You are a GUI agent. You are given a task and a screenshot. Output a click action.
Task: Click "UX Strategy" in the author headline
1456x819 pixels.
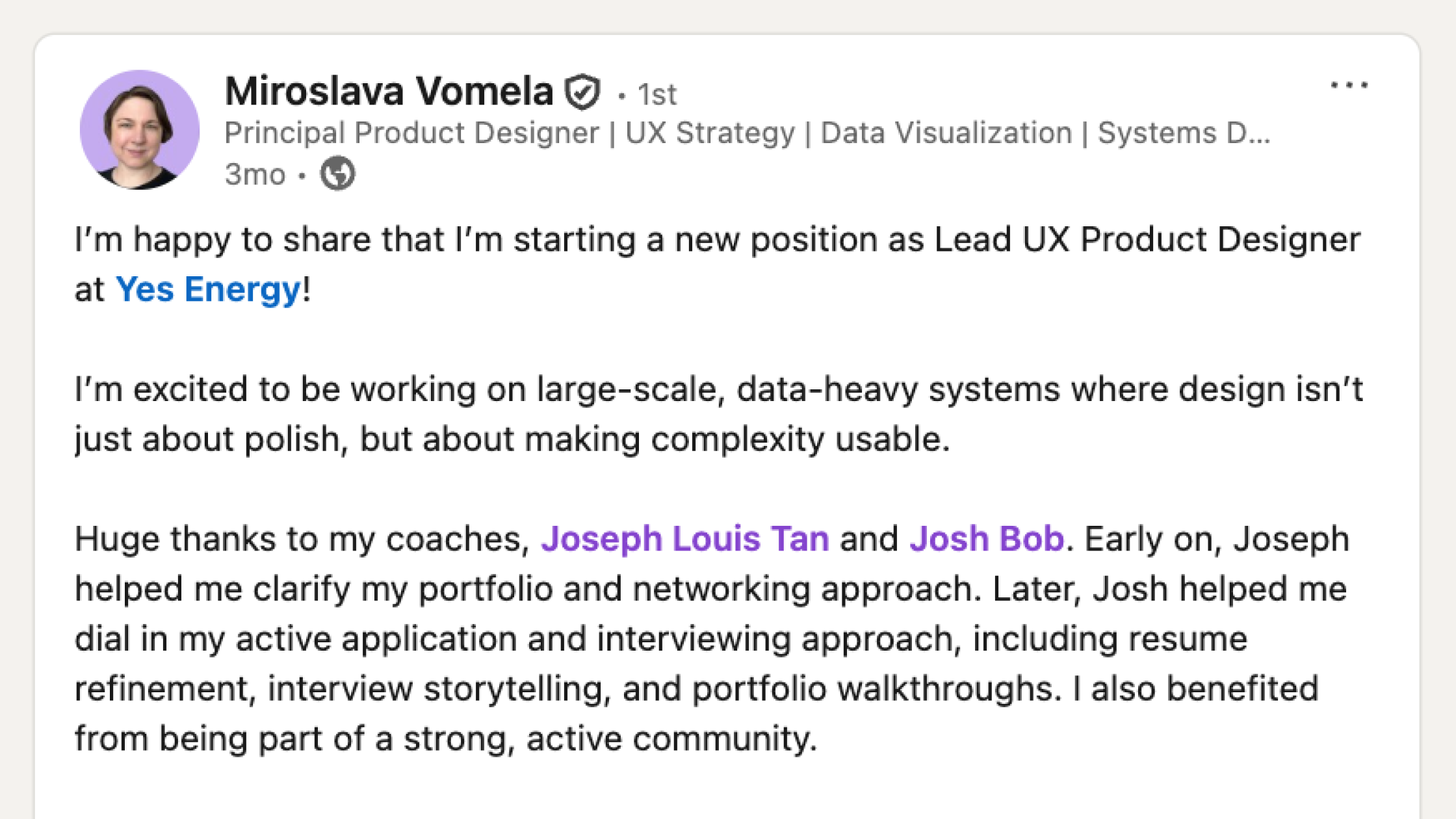pos(710,133)
